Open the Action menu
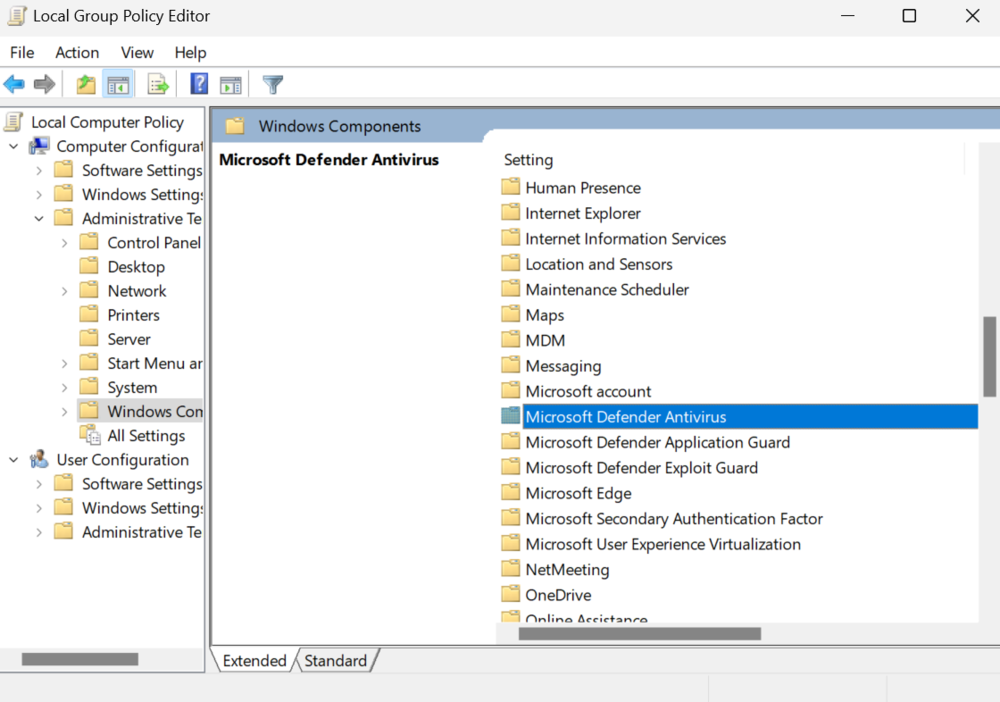 77,52
